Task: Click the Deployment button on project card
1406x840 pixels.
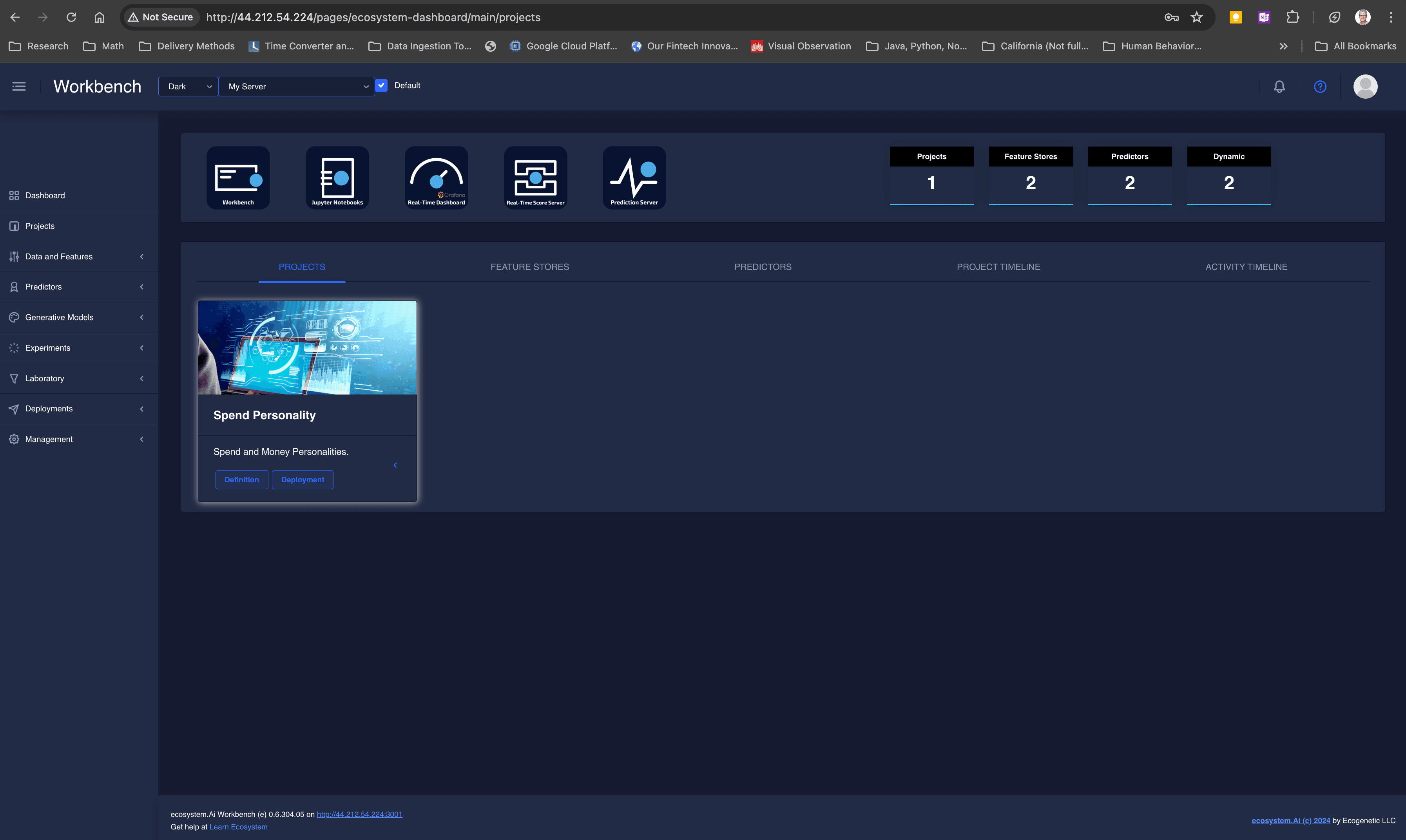Action: coord(302,480)
